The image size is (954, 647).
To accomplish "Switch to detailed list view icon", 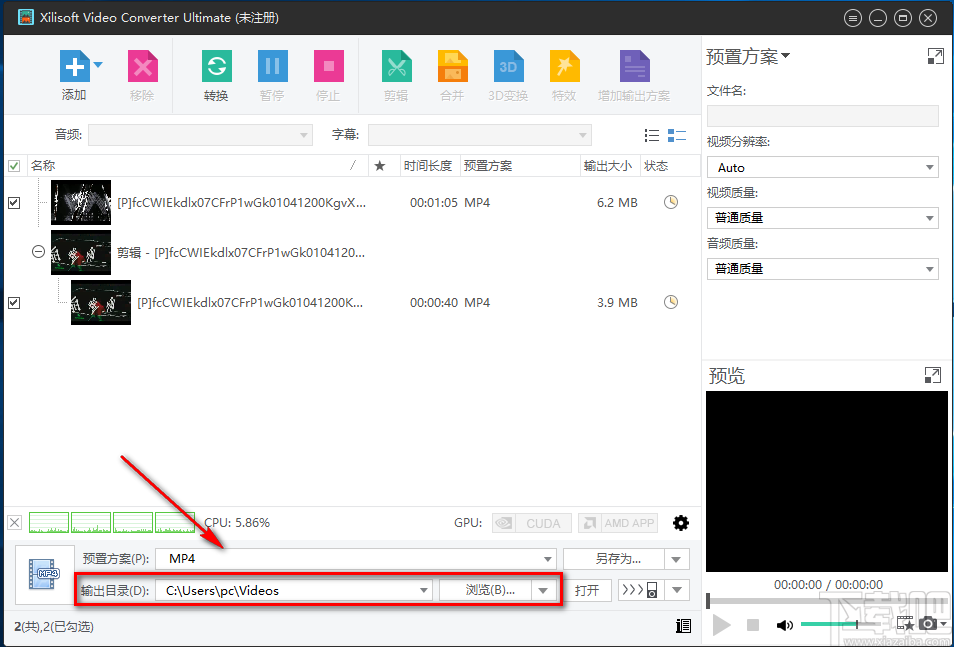I will 677,135.
